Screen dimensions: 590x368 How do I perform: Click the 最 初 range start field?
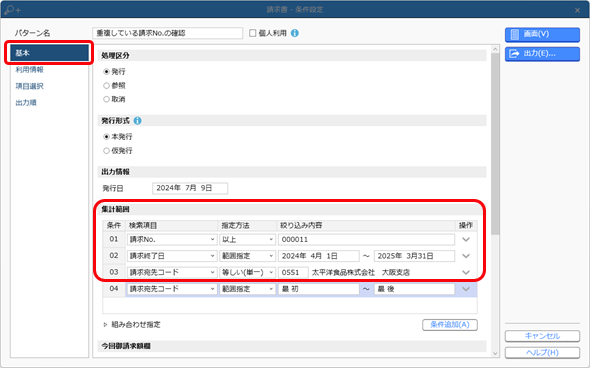[319, 289]
